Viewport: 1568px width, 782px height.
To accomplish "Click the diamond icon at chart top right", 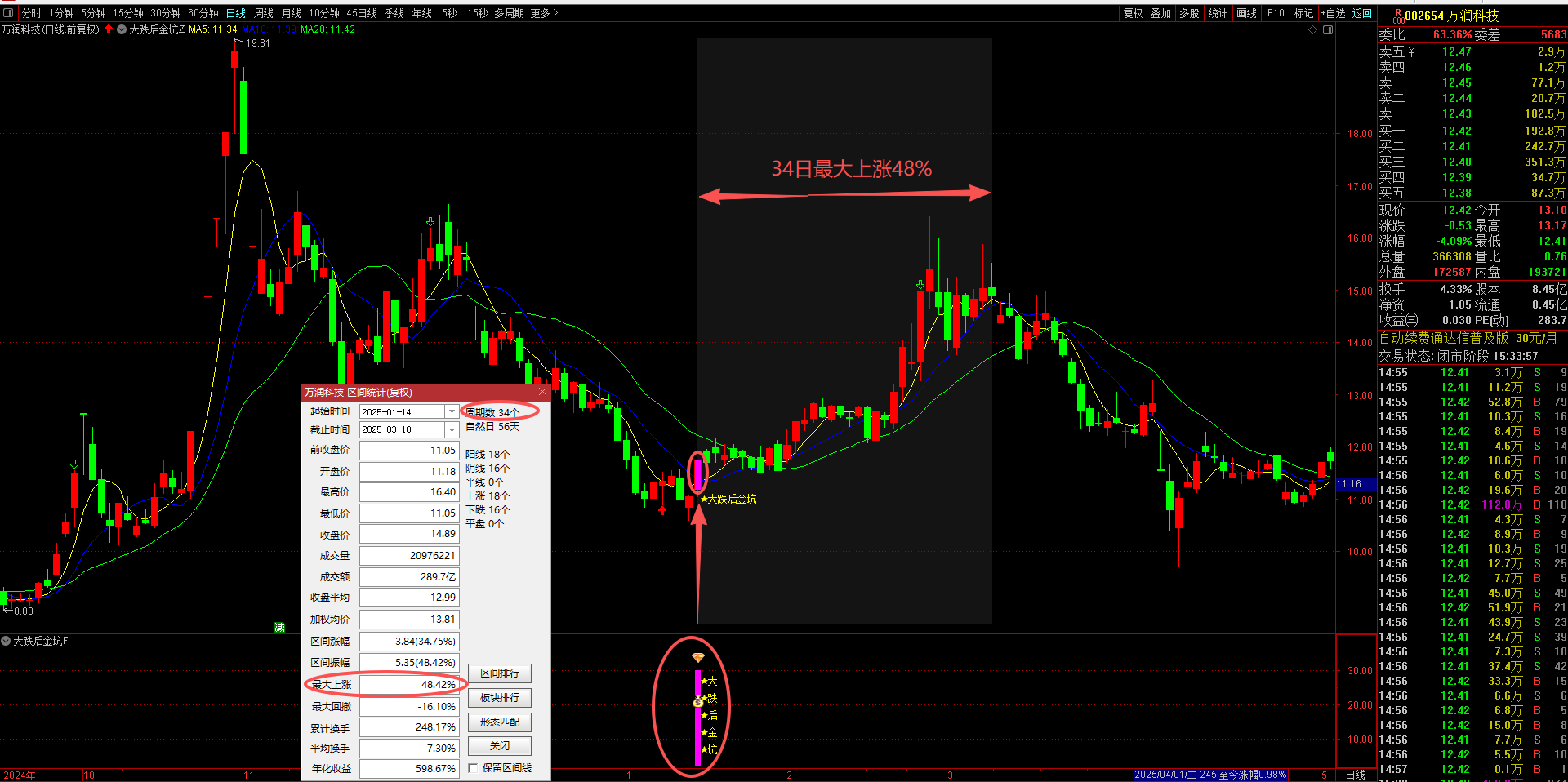I will click(1313, 29).
